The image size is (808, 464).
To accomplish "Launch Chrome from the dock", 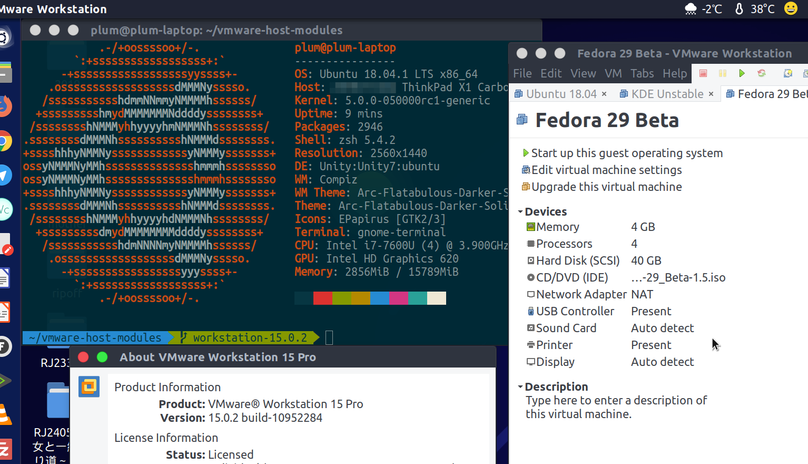I will click(5, 141).
